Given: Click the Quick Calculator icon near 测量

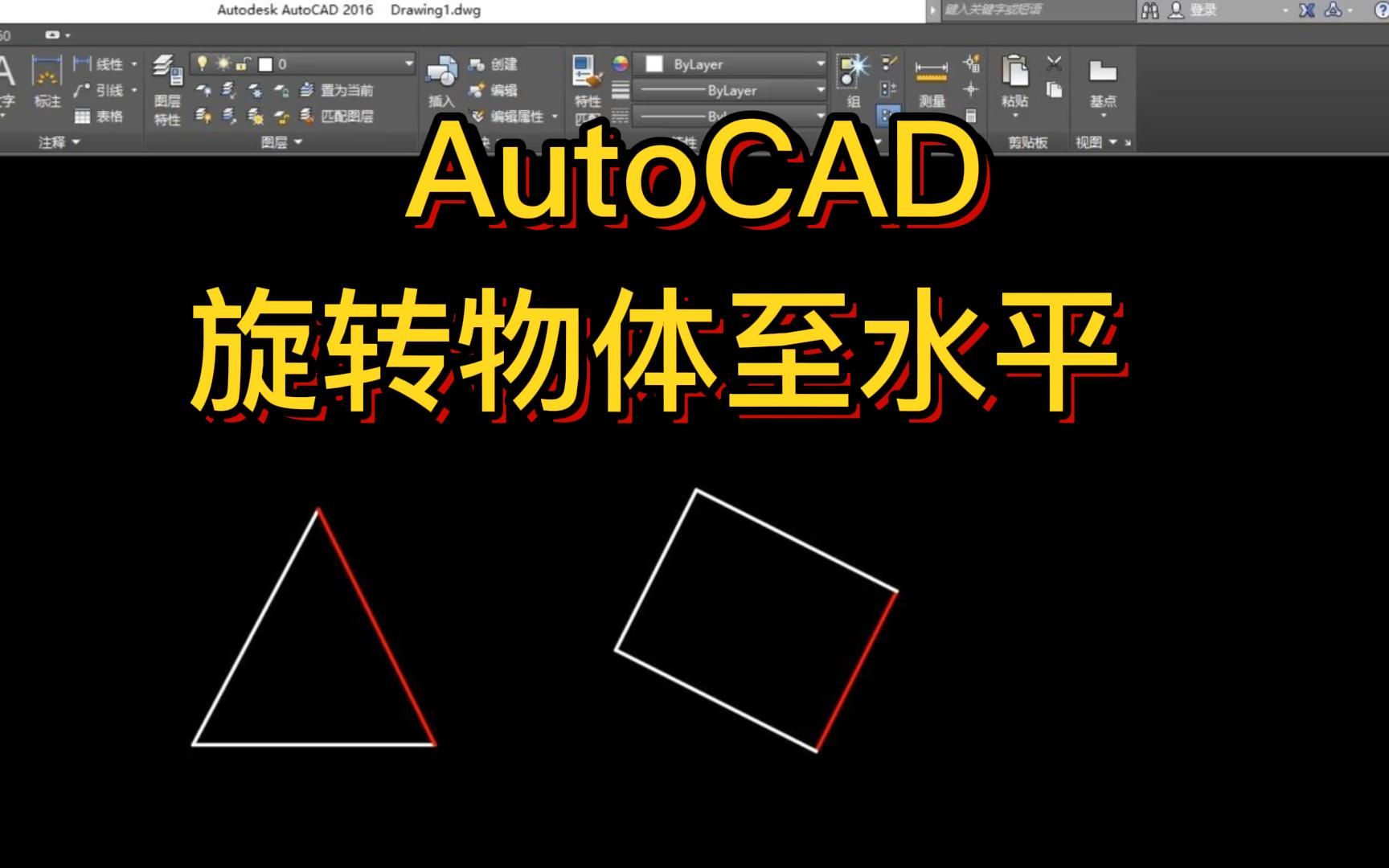Looking at the screenshot, I should [971, 117].
